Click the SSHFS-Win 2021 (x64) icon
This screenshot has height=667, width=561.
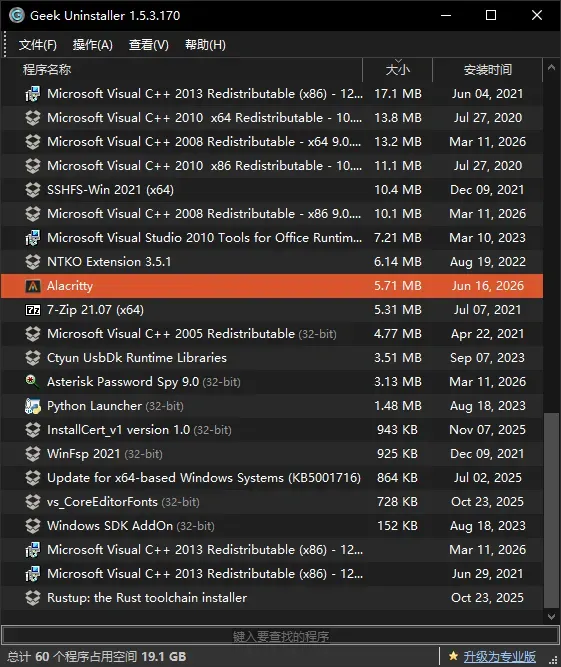[x=33, y=190]
